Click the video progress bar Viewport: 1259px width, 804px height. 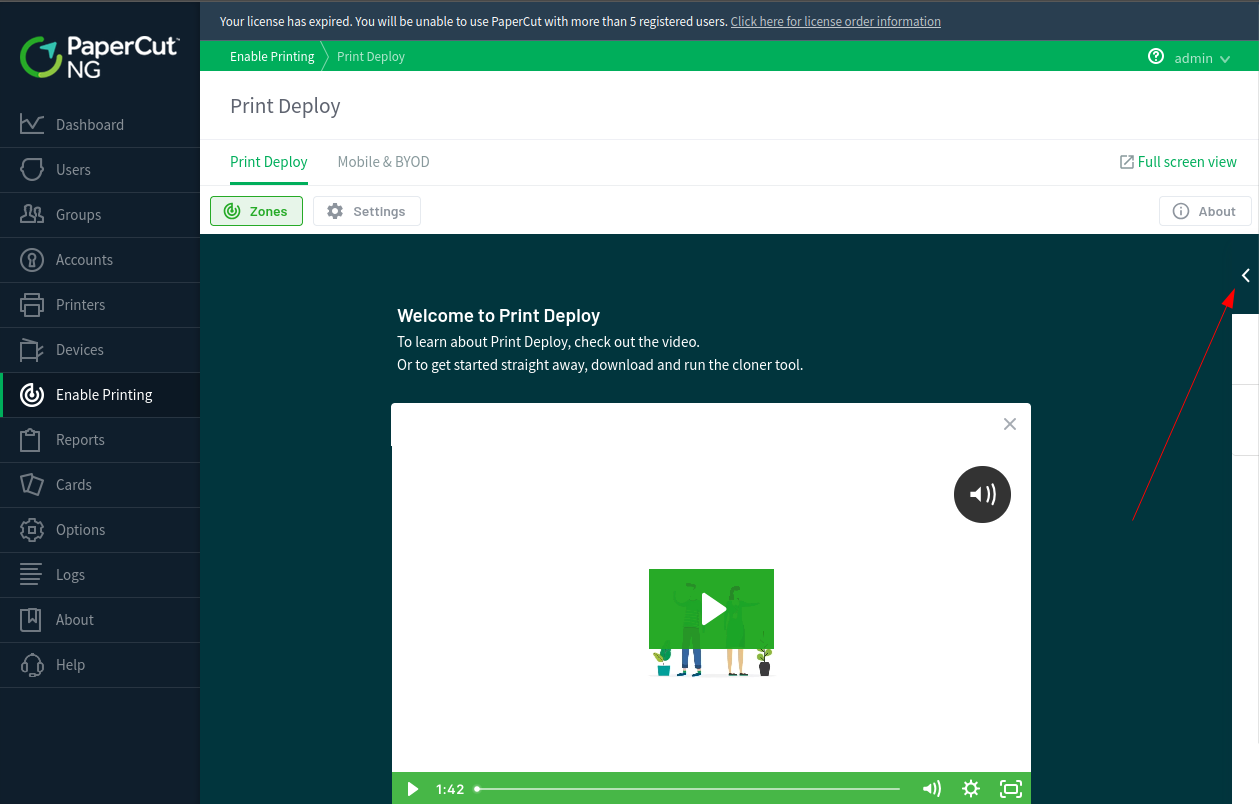(x=688, y=789)
